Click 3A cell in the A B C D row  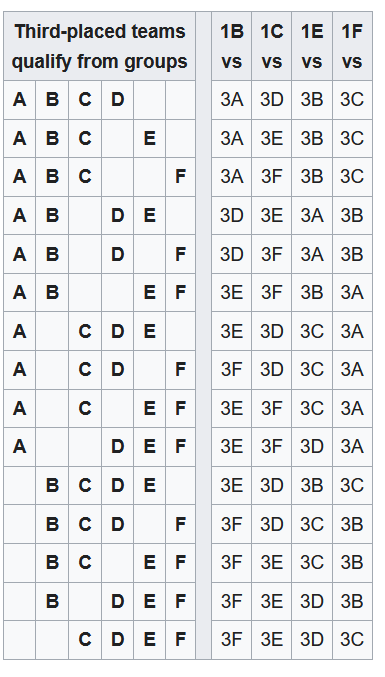pos(232,100)
